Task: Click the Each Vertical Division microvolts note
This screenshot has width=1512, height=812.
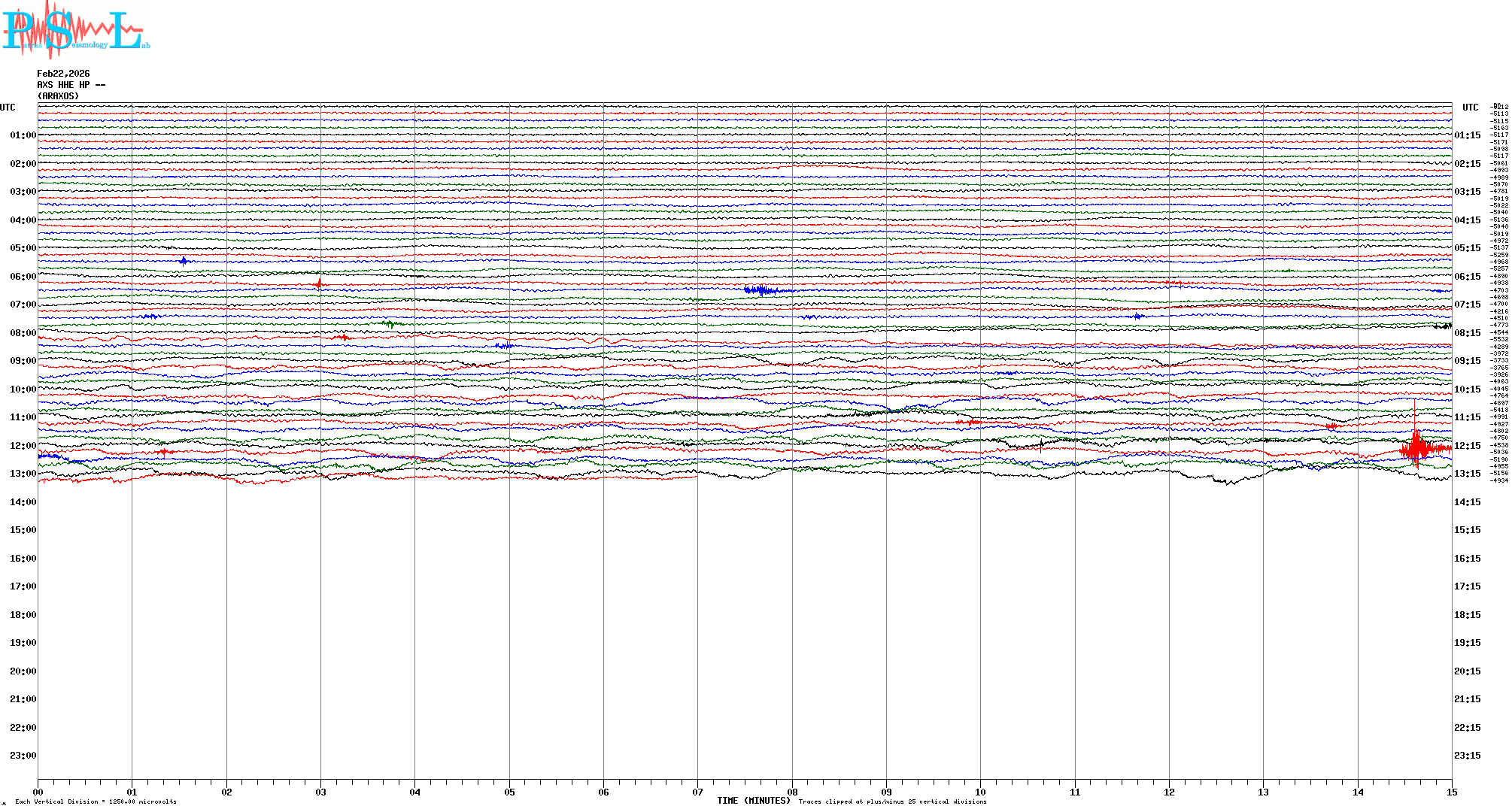Action: 96,801
